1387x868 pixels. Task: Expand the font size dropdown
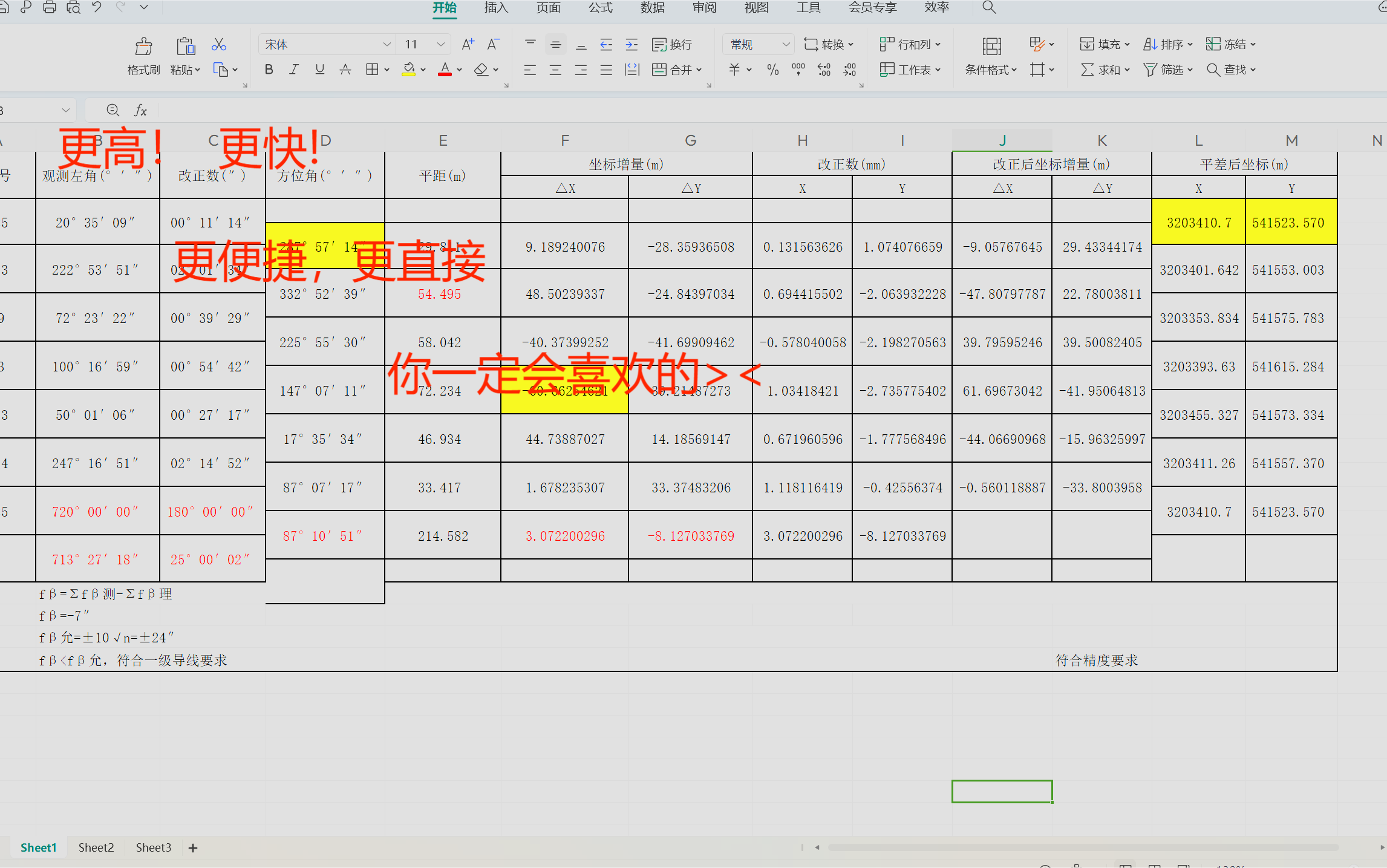click(x=441, y=45)
